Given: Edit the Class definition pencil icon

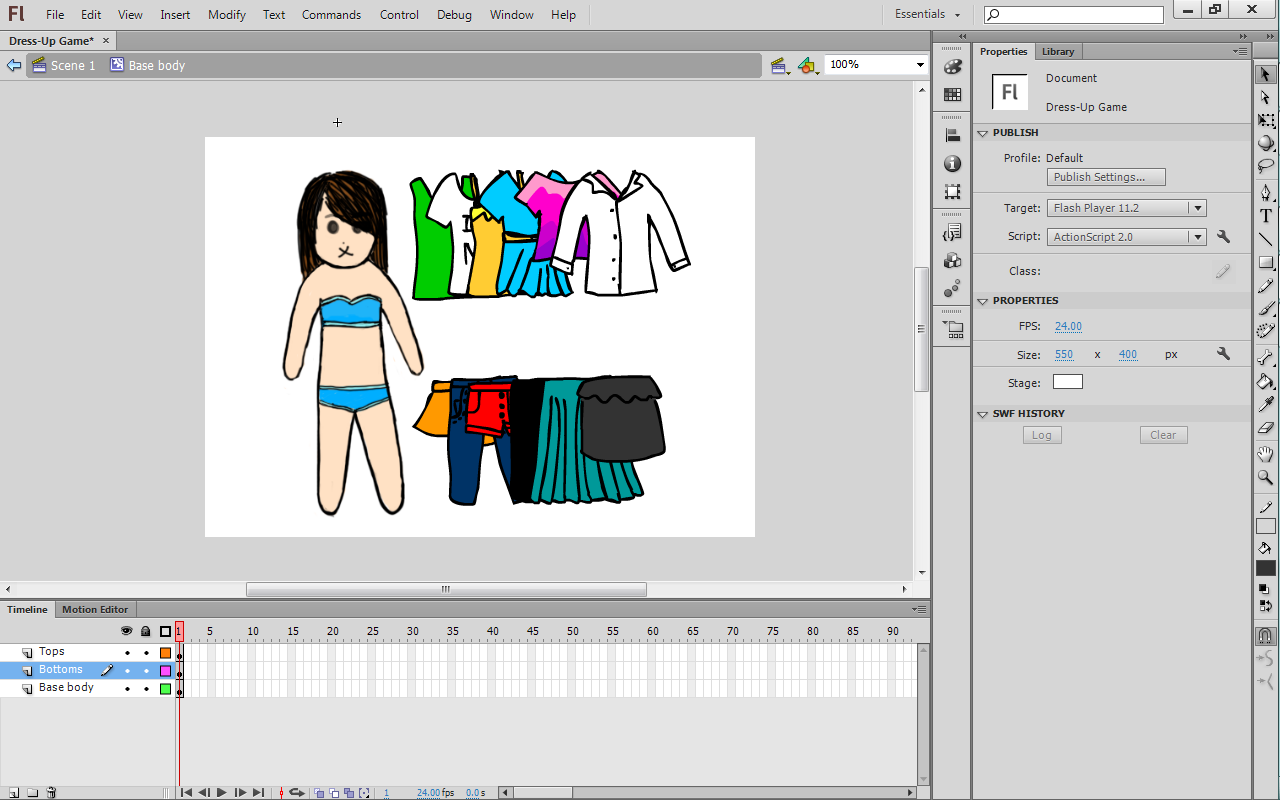Looking at the screenshot, I should click(x=1223, y=271).
